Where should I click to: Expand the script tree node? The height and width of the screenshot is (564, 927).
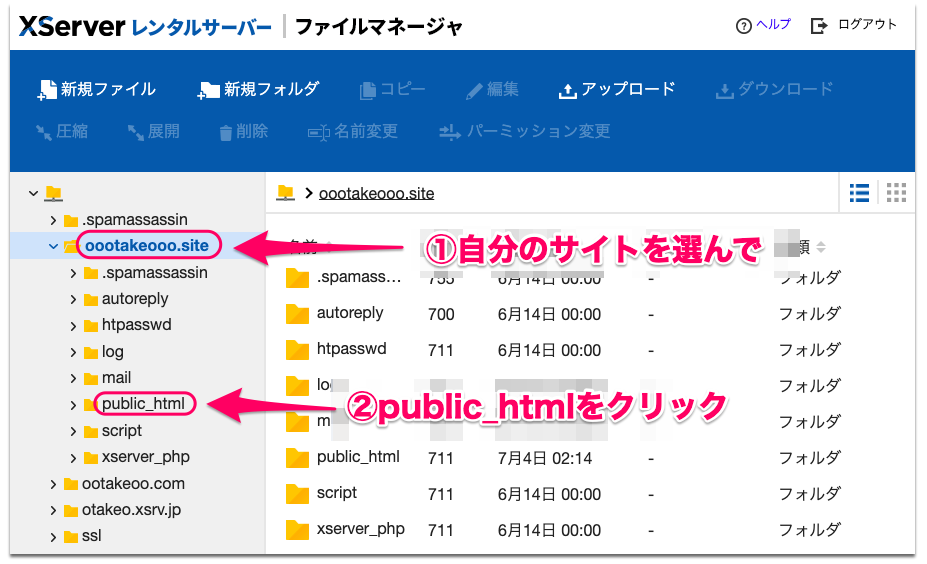(73, 432)
